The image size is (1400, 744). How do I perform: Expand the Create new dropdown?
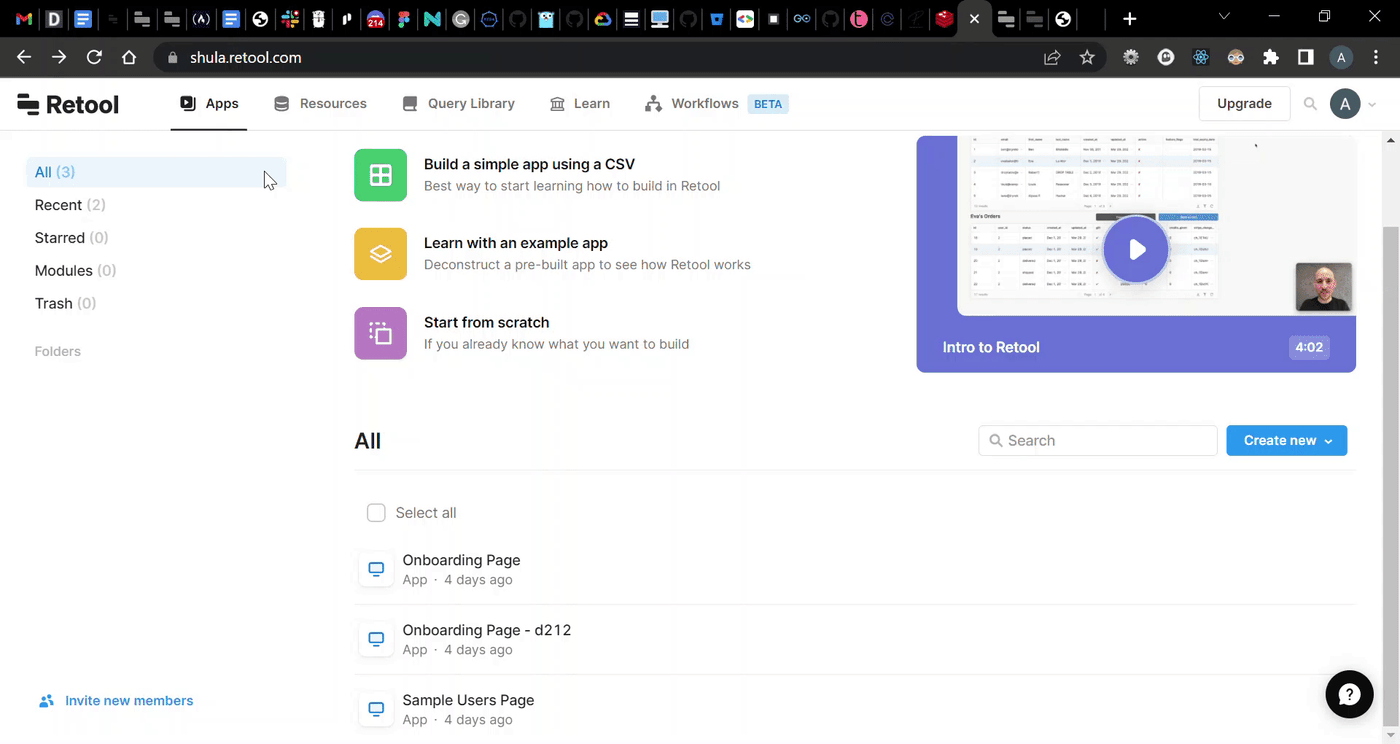coord(1286,441)
